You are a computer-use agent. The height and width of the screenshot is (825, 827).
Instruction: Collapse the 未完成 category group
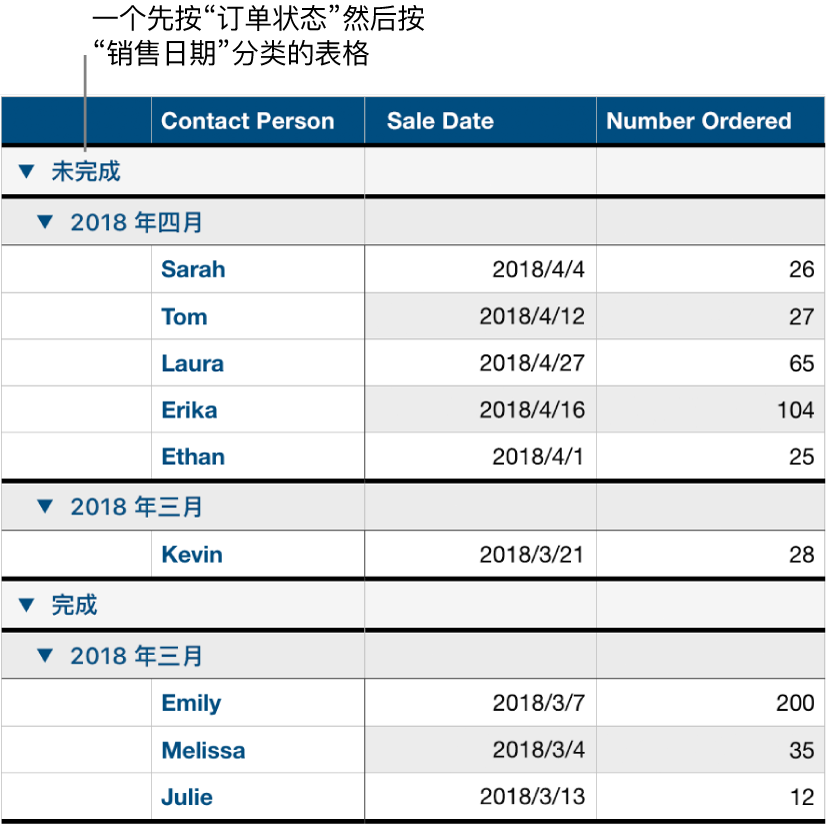(27, 171)
